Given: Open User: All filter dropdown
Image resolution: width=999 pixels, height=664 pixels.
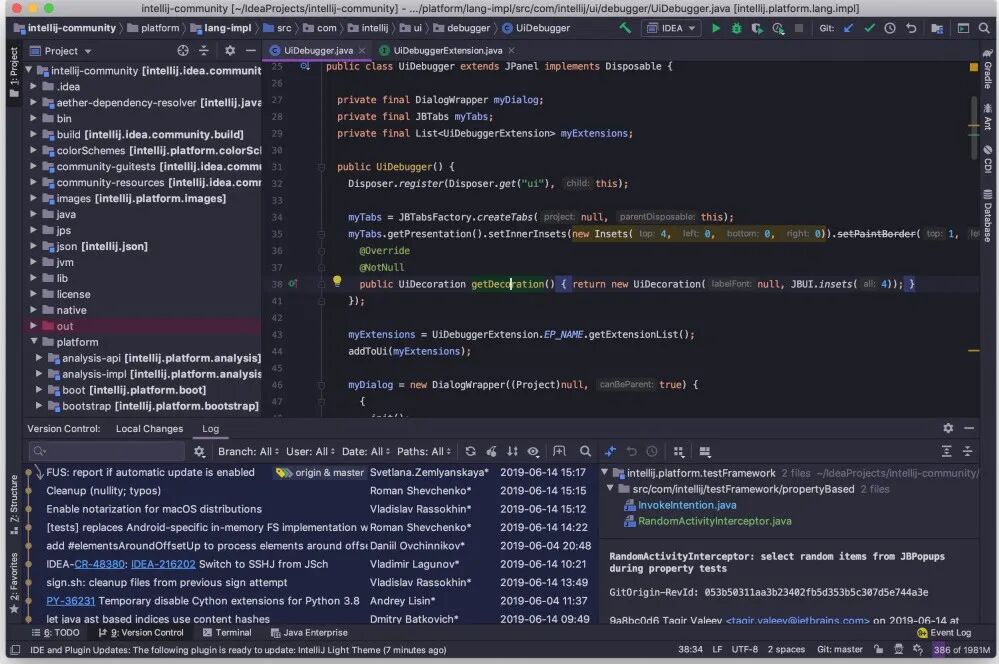Looking at the screenshot, I should tap(311, 451).
